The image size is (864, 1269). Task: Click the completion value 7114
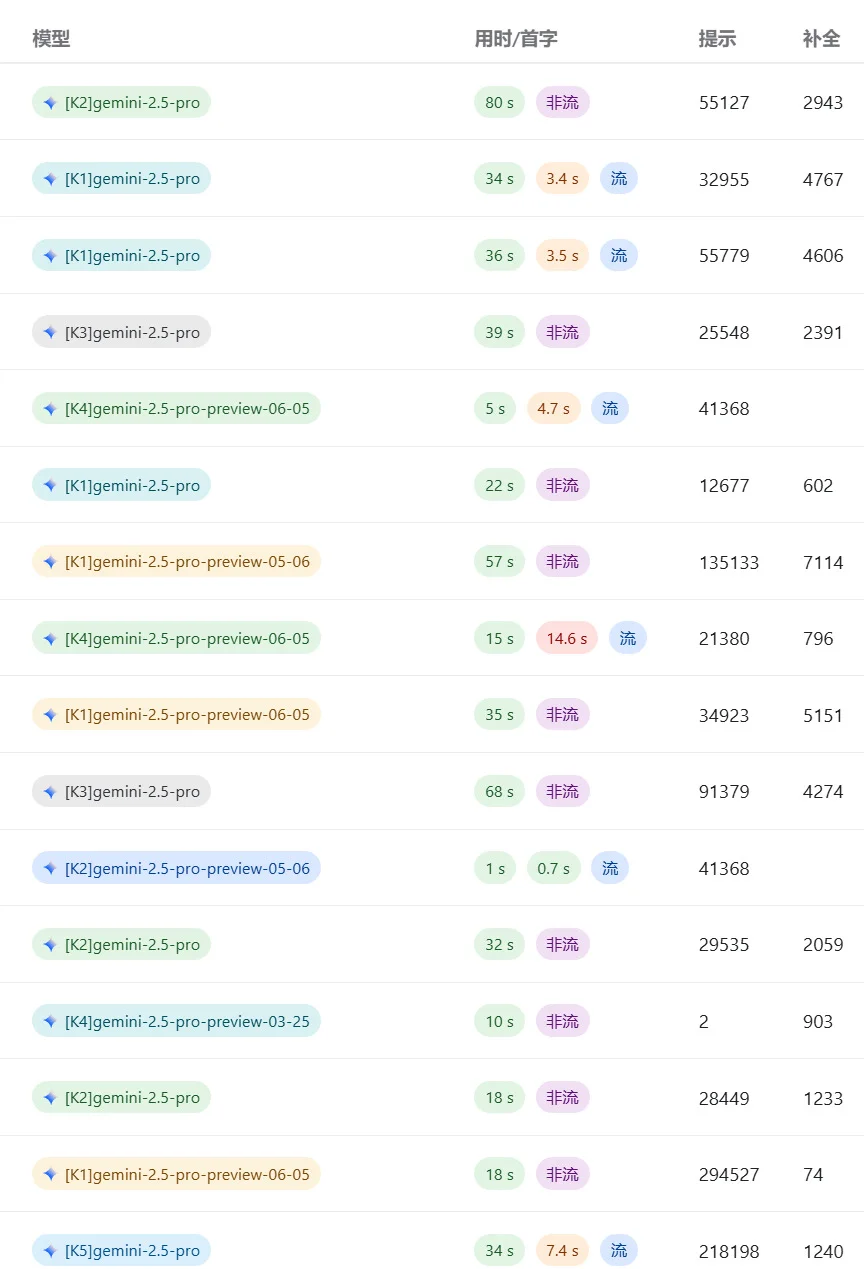(823, 563)
